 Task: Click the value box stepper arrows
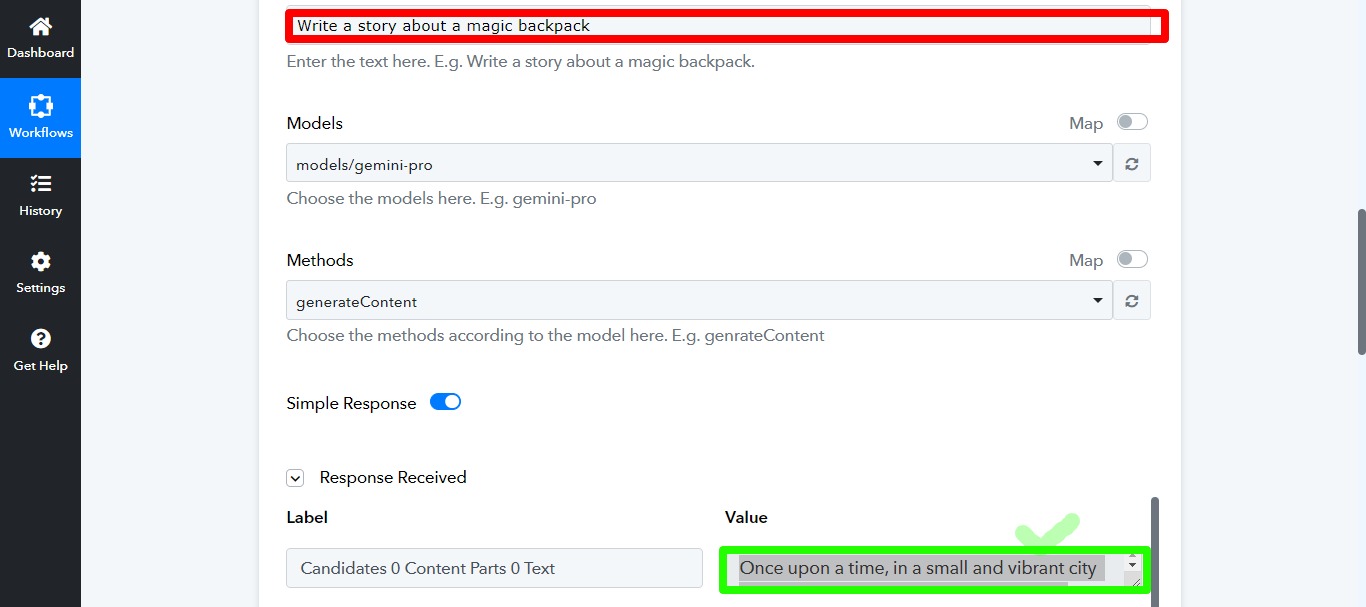(1132, 561)
